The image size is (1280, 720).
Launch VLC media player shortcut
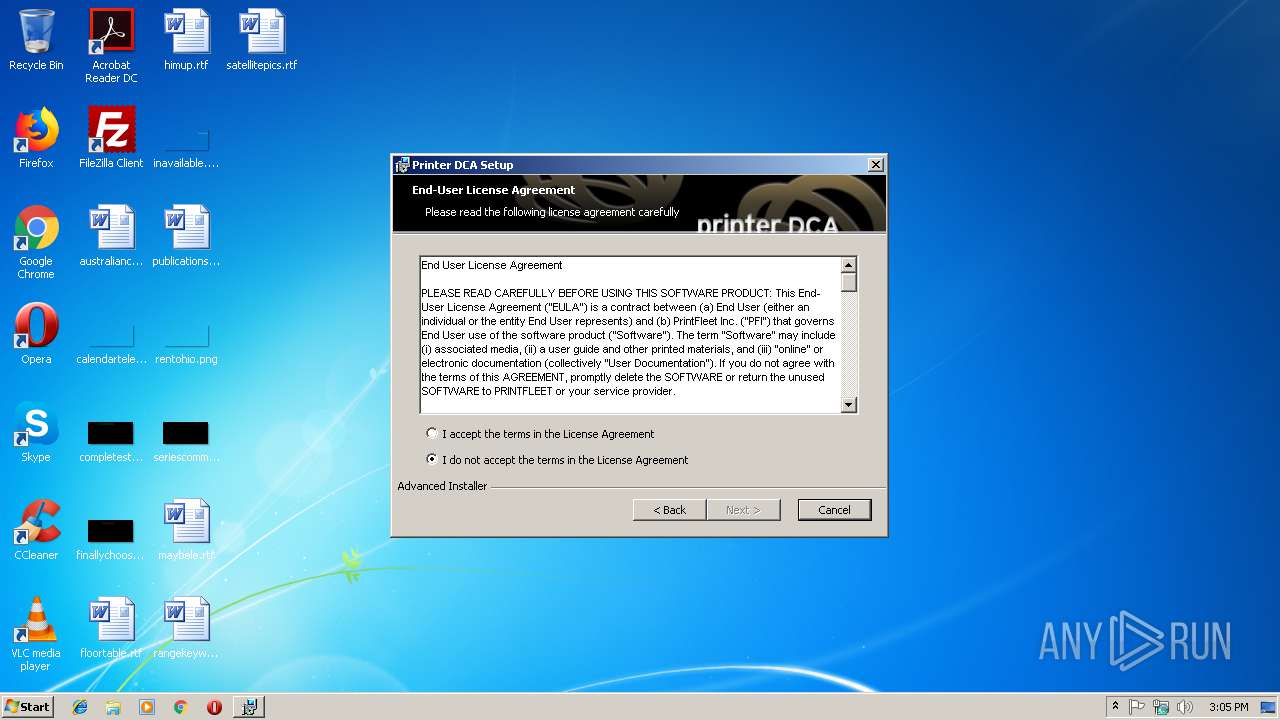tap(36, 635)
